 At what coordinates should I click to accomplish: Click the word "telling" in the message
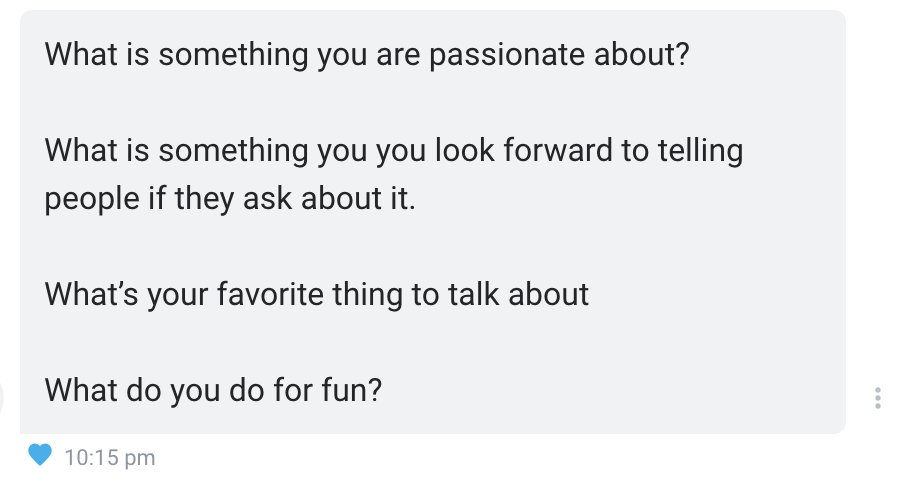coord(700,150)
